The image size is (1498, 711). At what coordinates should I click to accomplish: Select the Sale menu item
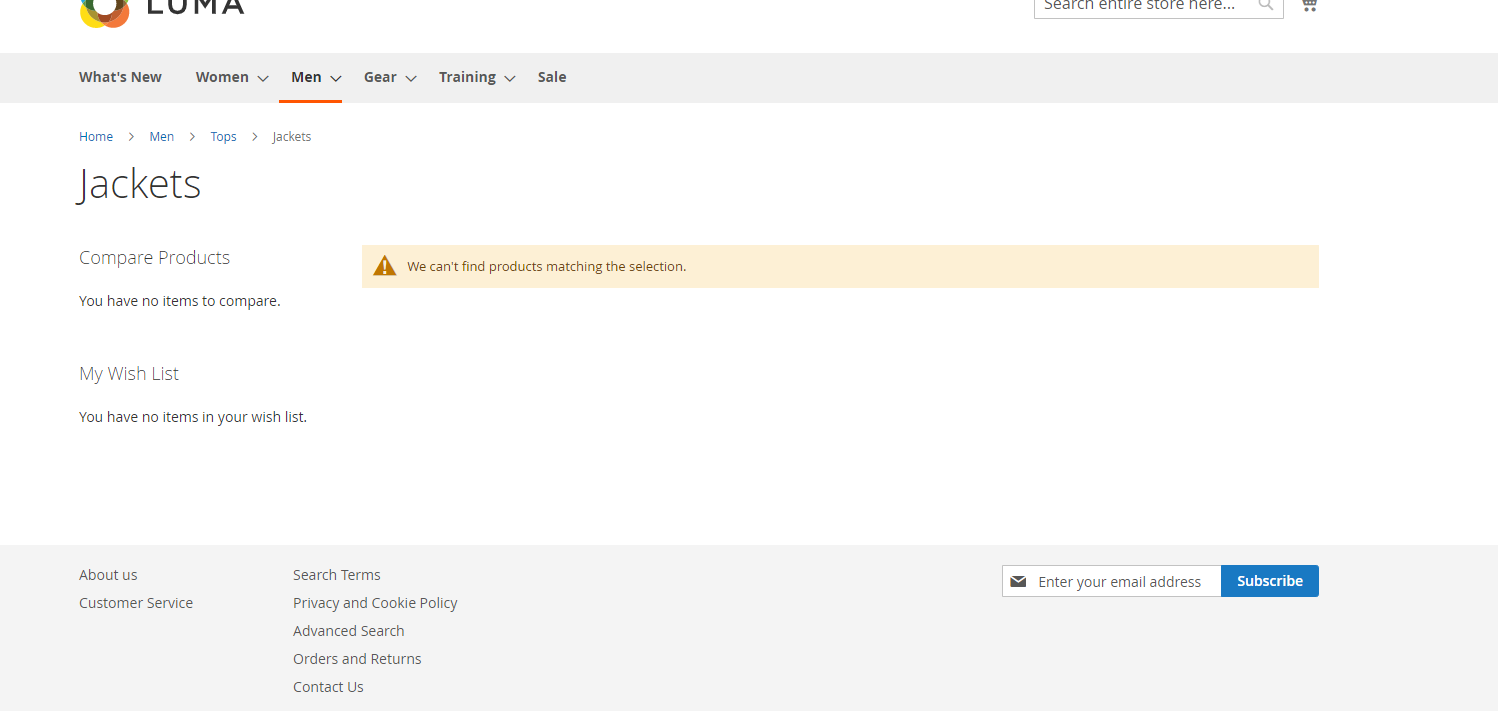(x=551, y=77)
